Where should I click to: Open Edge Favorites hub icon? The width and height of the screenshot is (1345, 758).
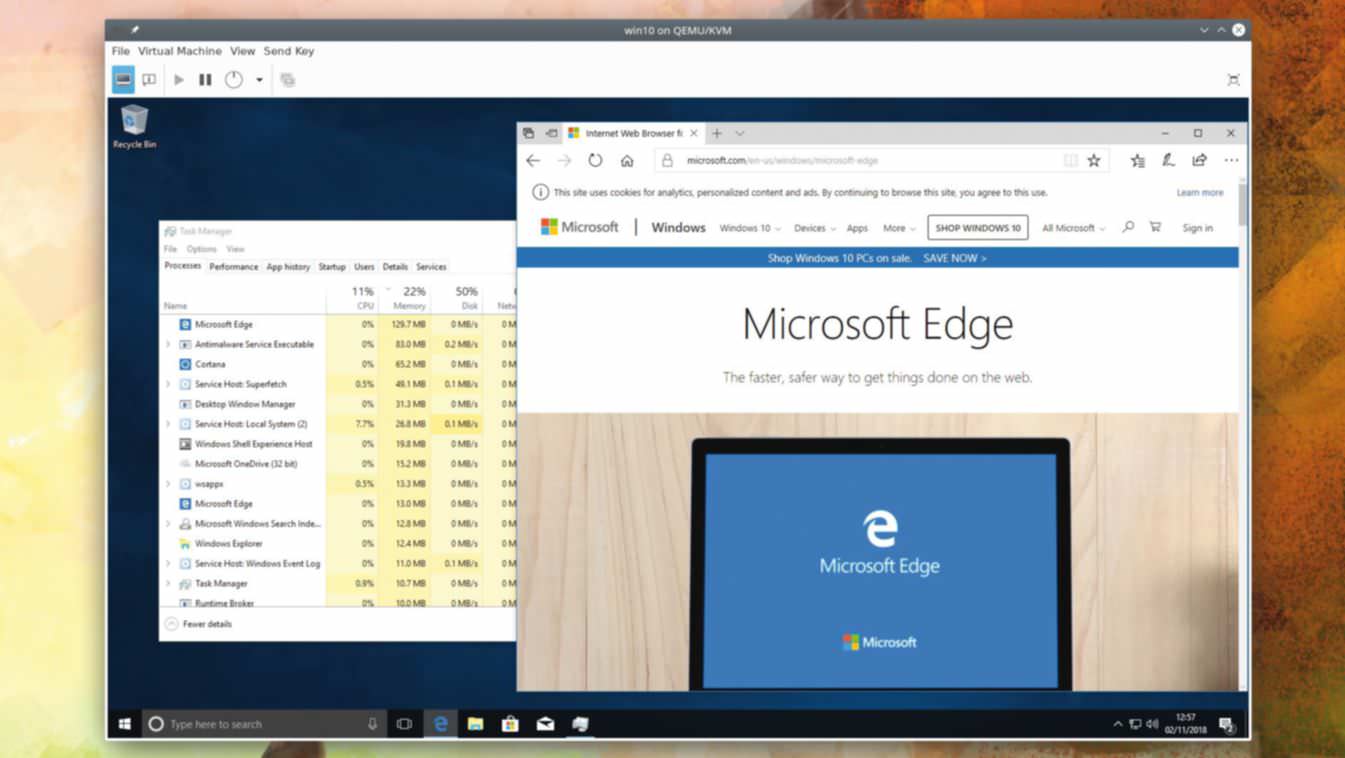1137,160
